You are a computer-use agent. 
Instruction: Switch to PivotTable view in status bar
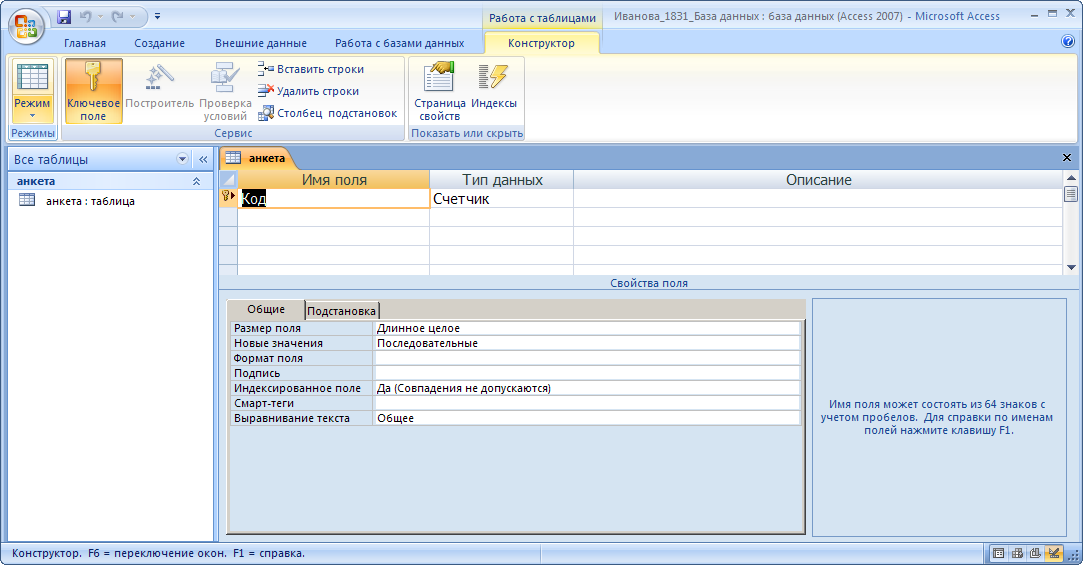coord(1017,553)
